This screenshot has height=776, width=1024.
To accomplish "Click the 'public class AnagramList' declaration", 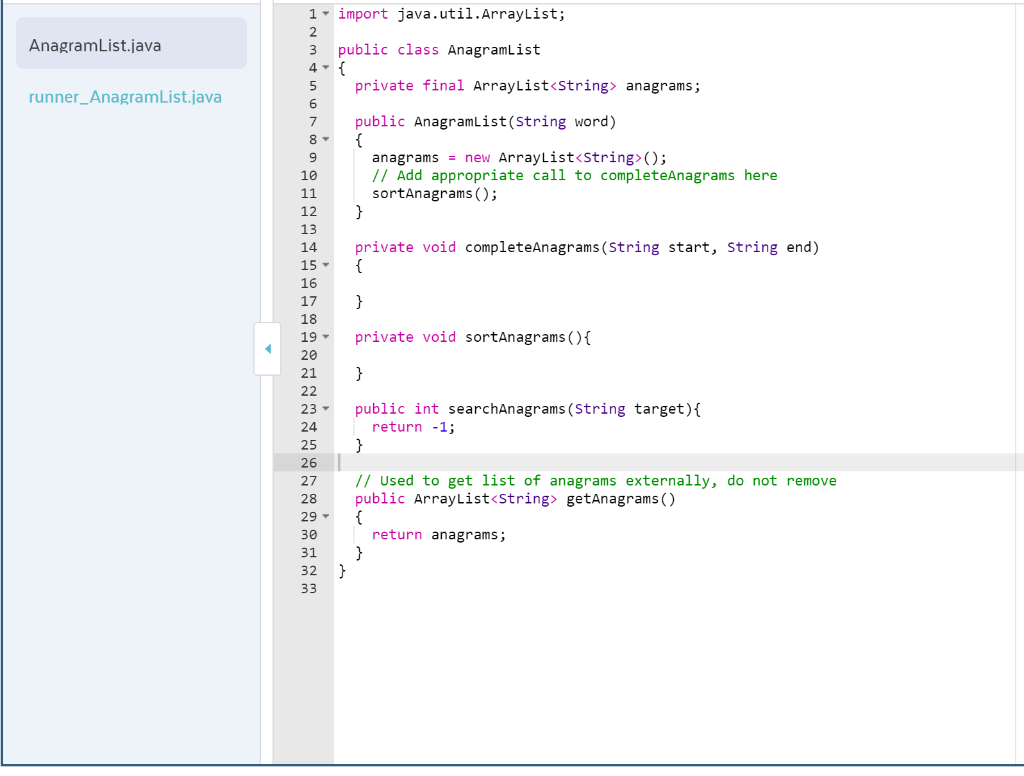I will pyautogui.click(x=439, y=50).
